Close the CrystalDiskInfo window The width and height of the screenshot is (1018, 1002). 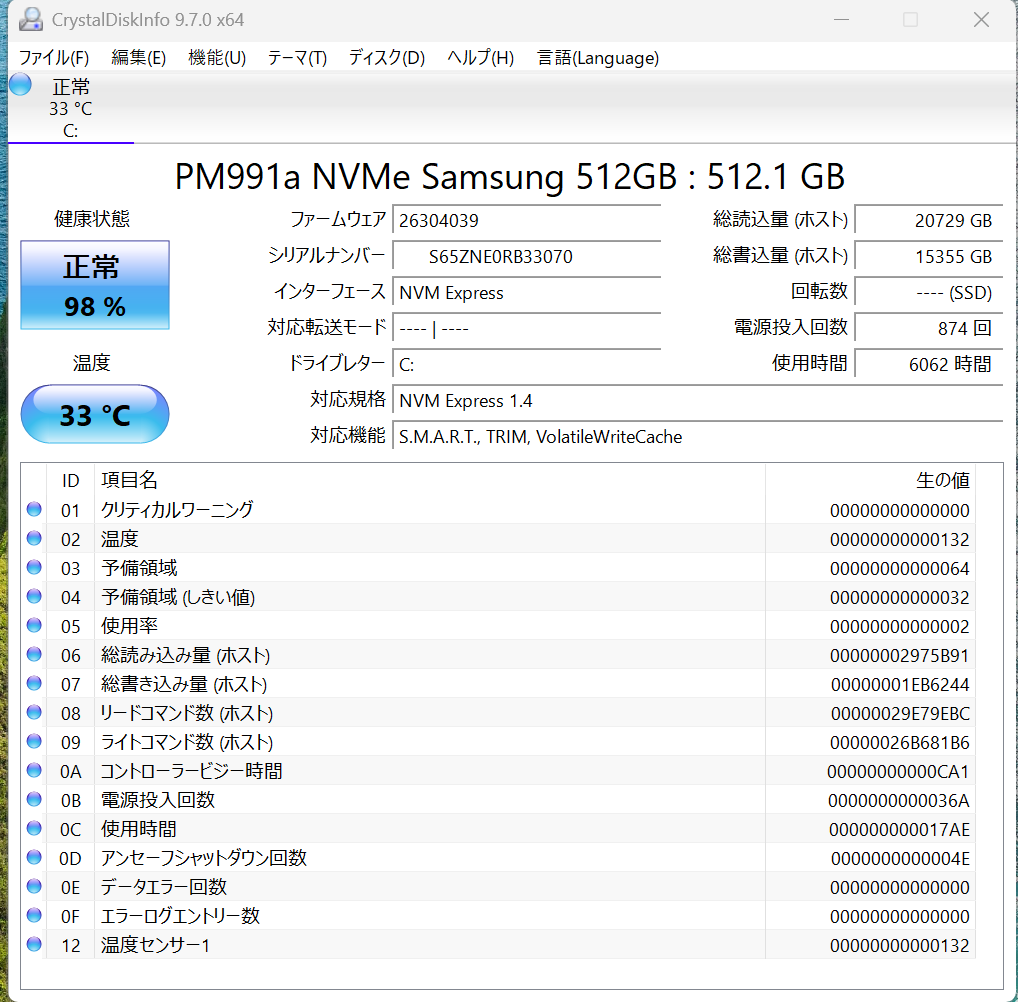click(981, 19)
